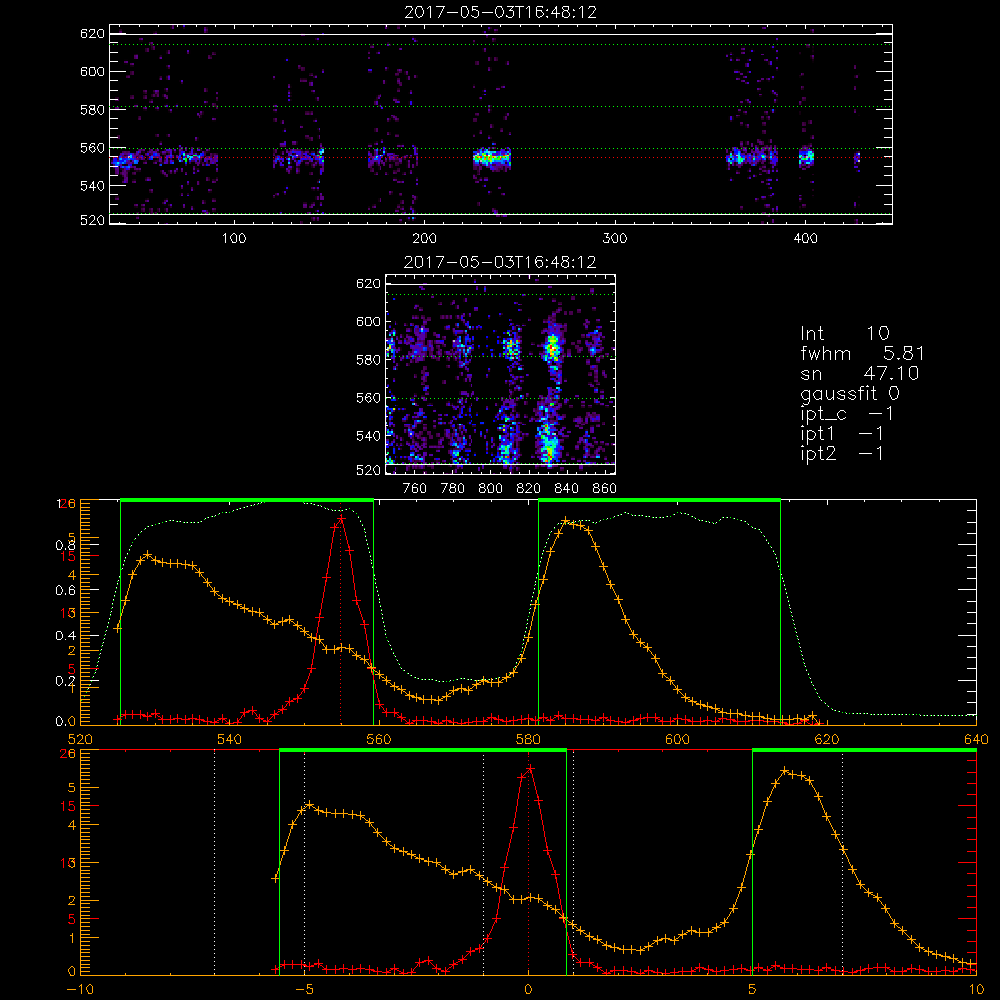Click x-axis label 0 in bottom plot
Screen dimensions: 1000x1000
[x=528, y=989]
